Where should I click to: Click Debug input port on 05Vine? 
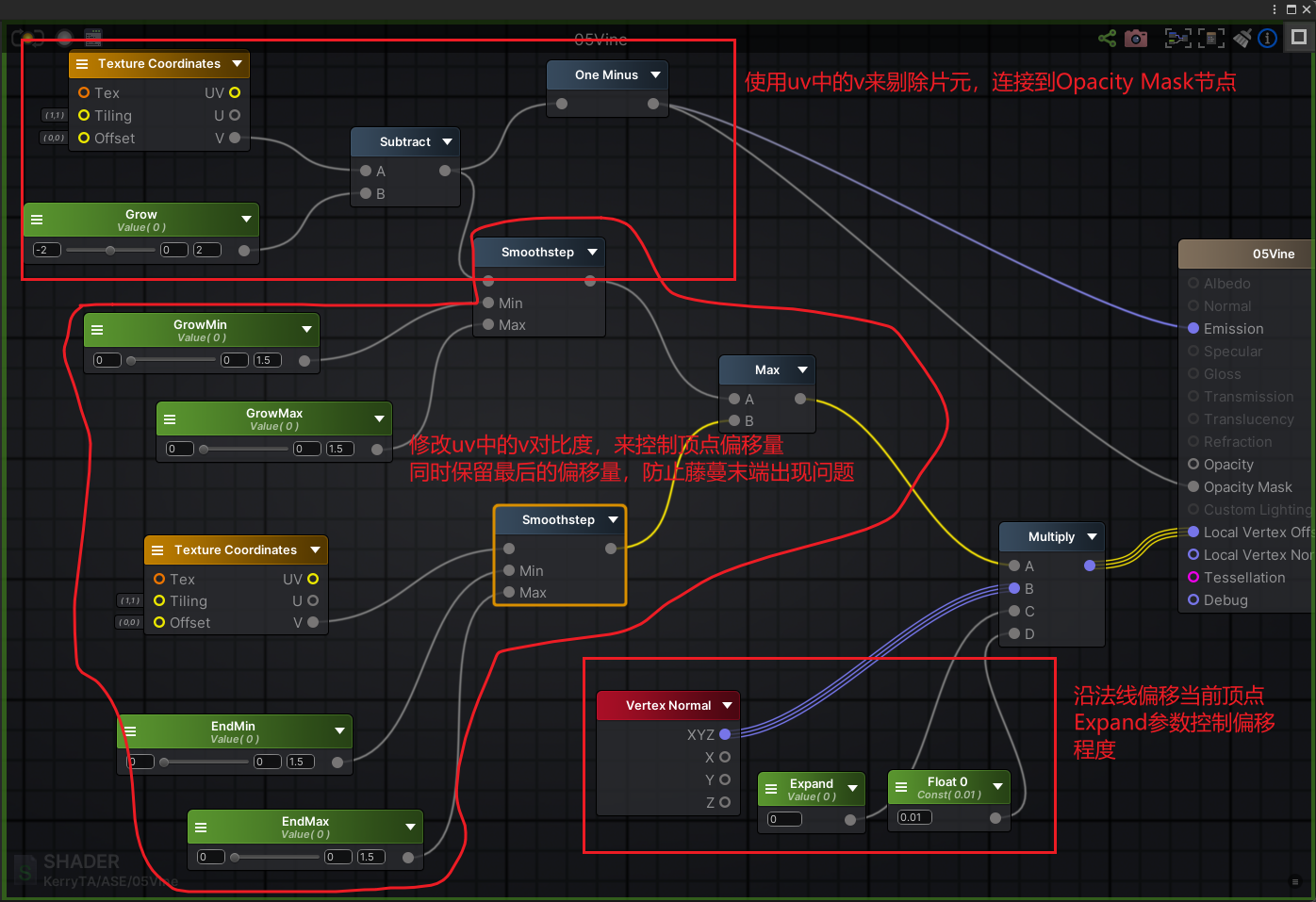(x=1193, y=599)
